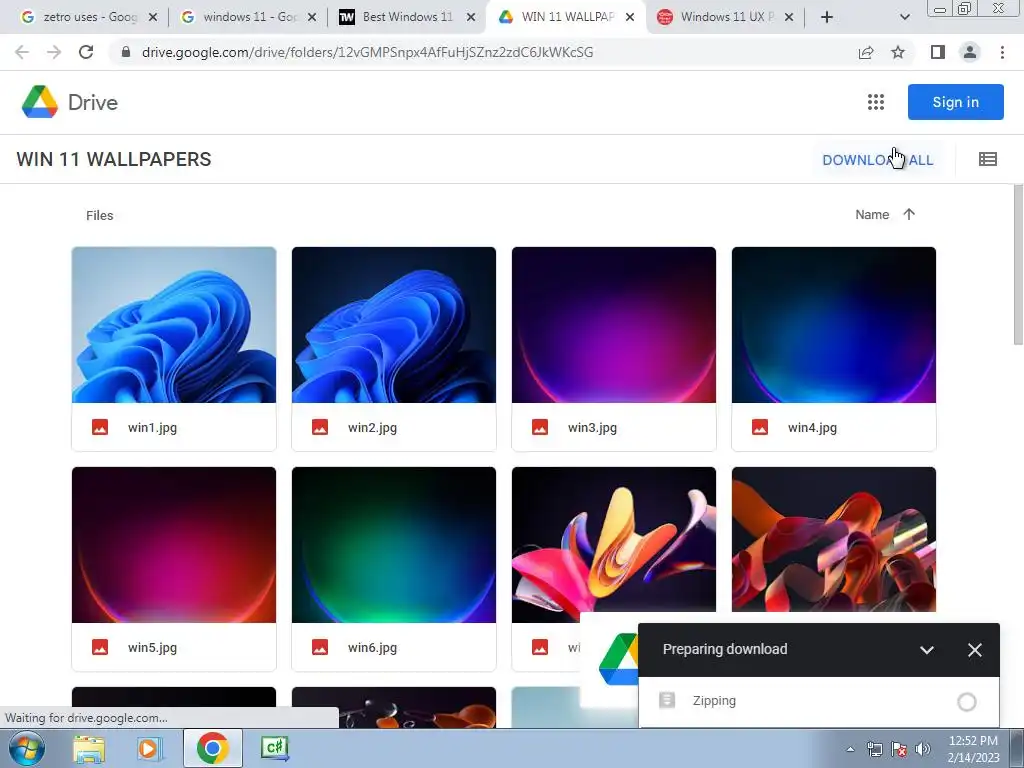Collapse the Preparing download panel
The image size is (1024, 768).
pyautogui.click(x=927, y=650)
